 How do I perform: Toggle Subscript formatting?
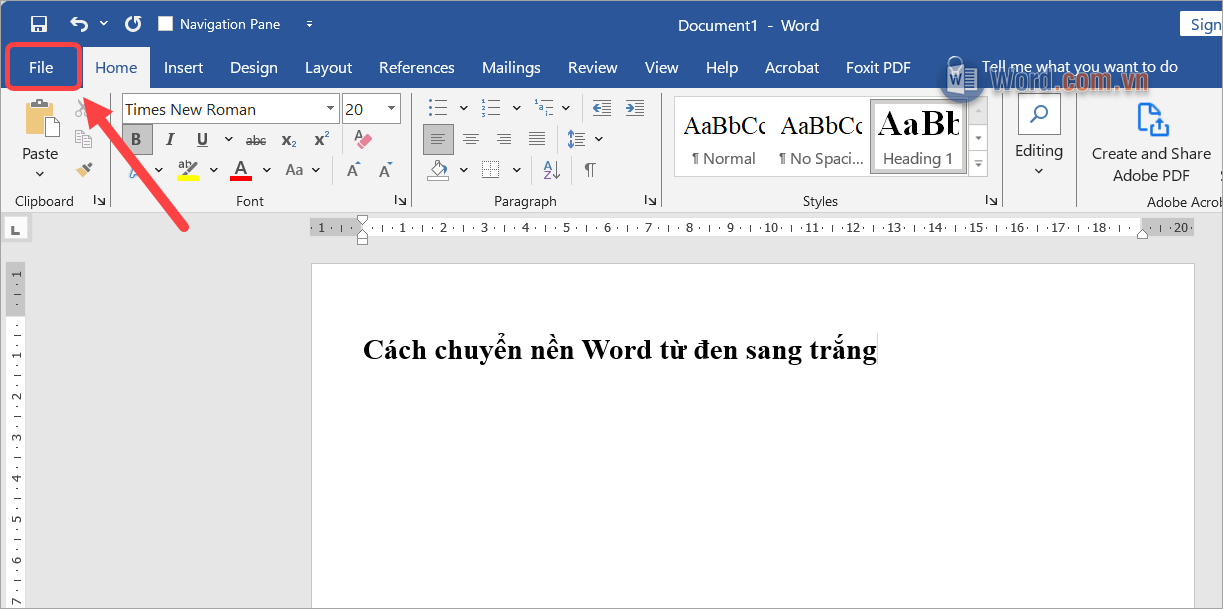pyautogui.click(x=289, y=140)
